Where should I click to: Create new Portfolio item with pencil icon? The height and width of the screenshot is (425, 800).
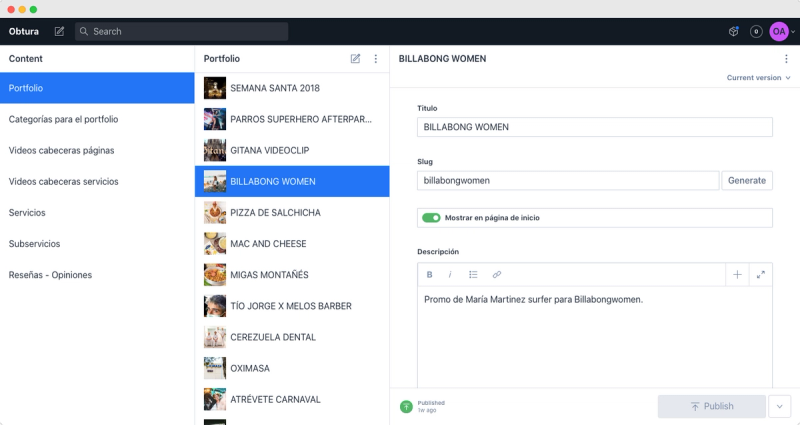[x=355, y=59]
